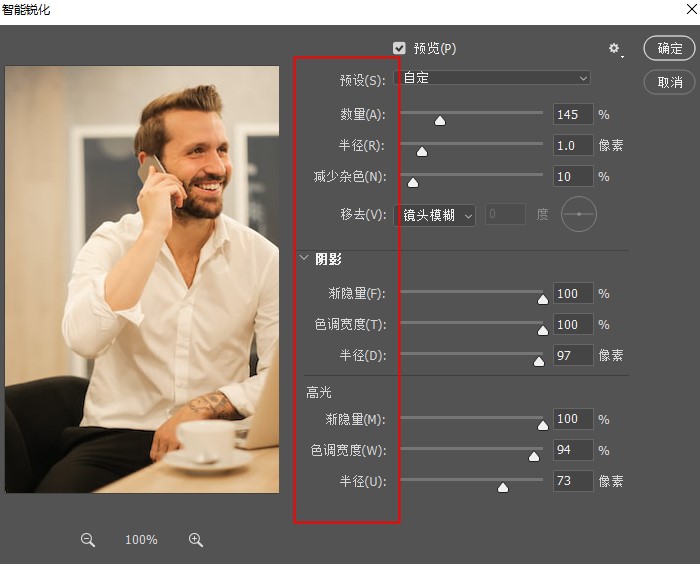This screenshot has height=564, width=700.
Task: Click the 高光 section heading
Action: click(x=319, y=393)
